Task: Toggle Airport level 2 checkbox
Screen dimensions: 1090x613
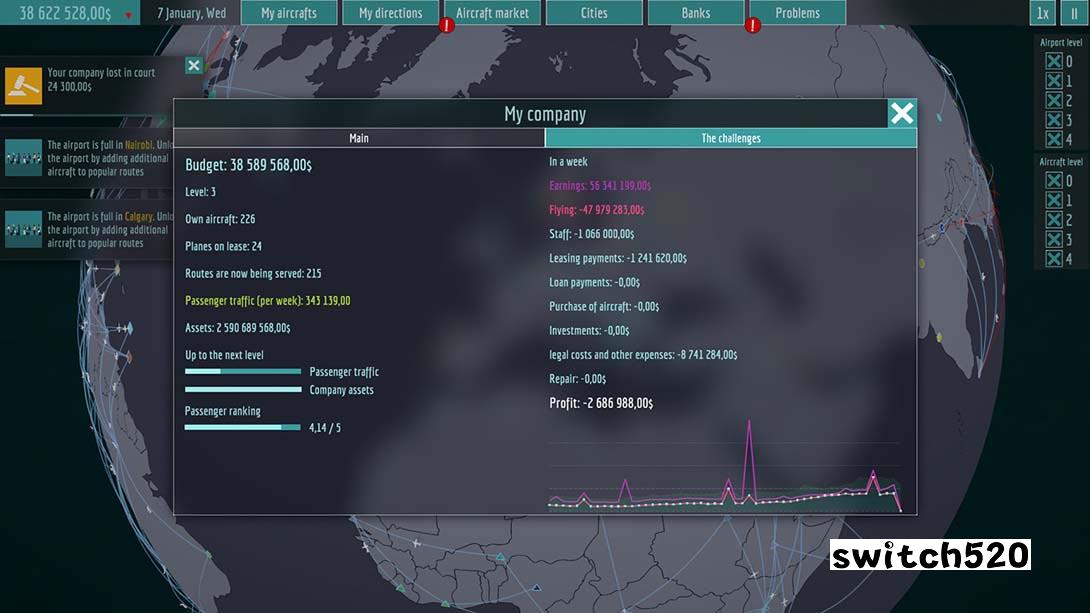Action: (x=1054, y=100)
